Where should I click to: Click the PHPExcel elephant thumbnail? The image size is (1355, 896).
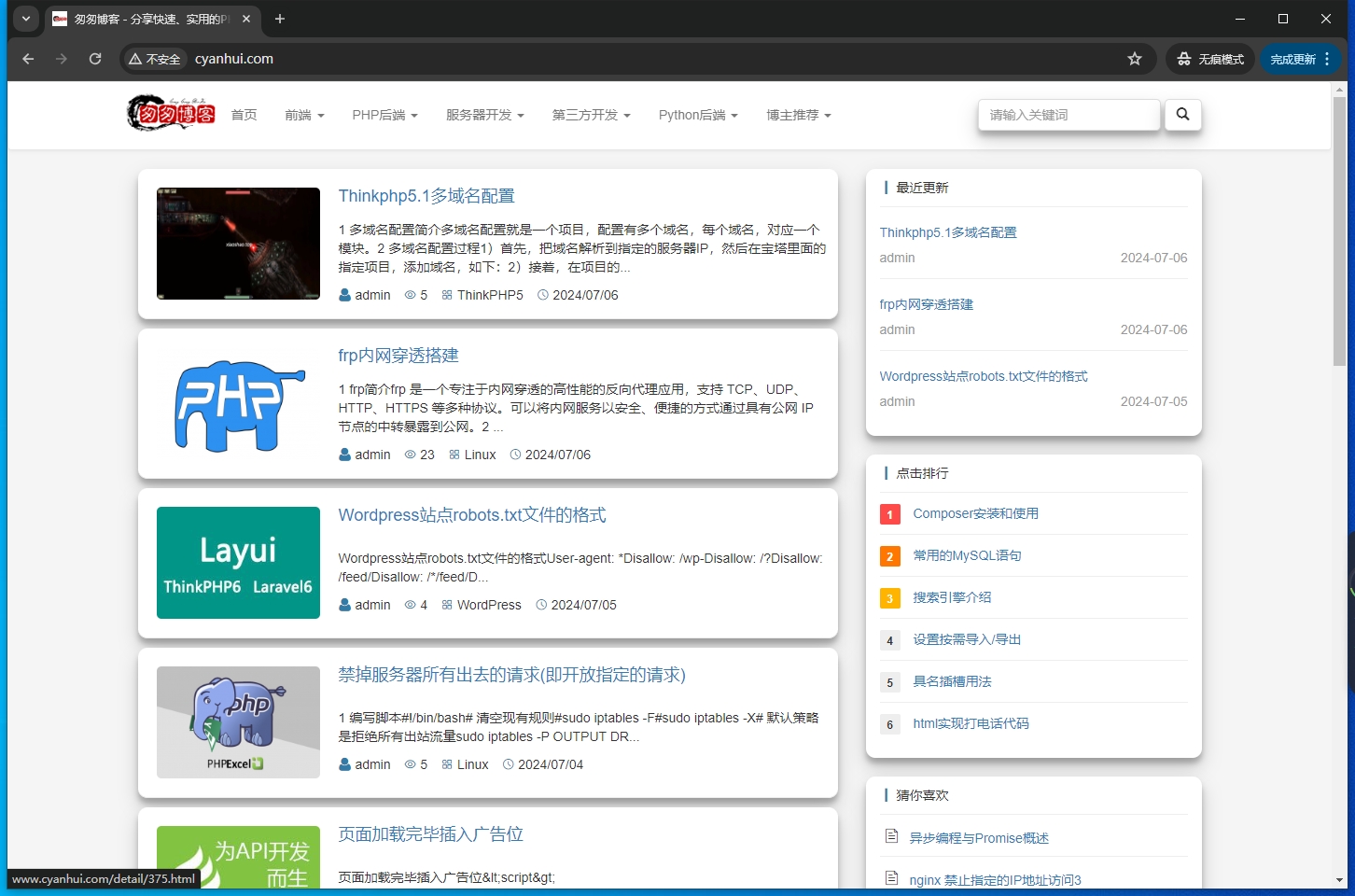pos(238,722)
